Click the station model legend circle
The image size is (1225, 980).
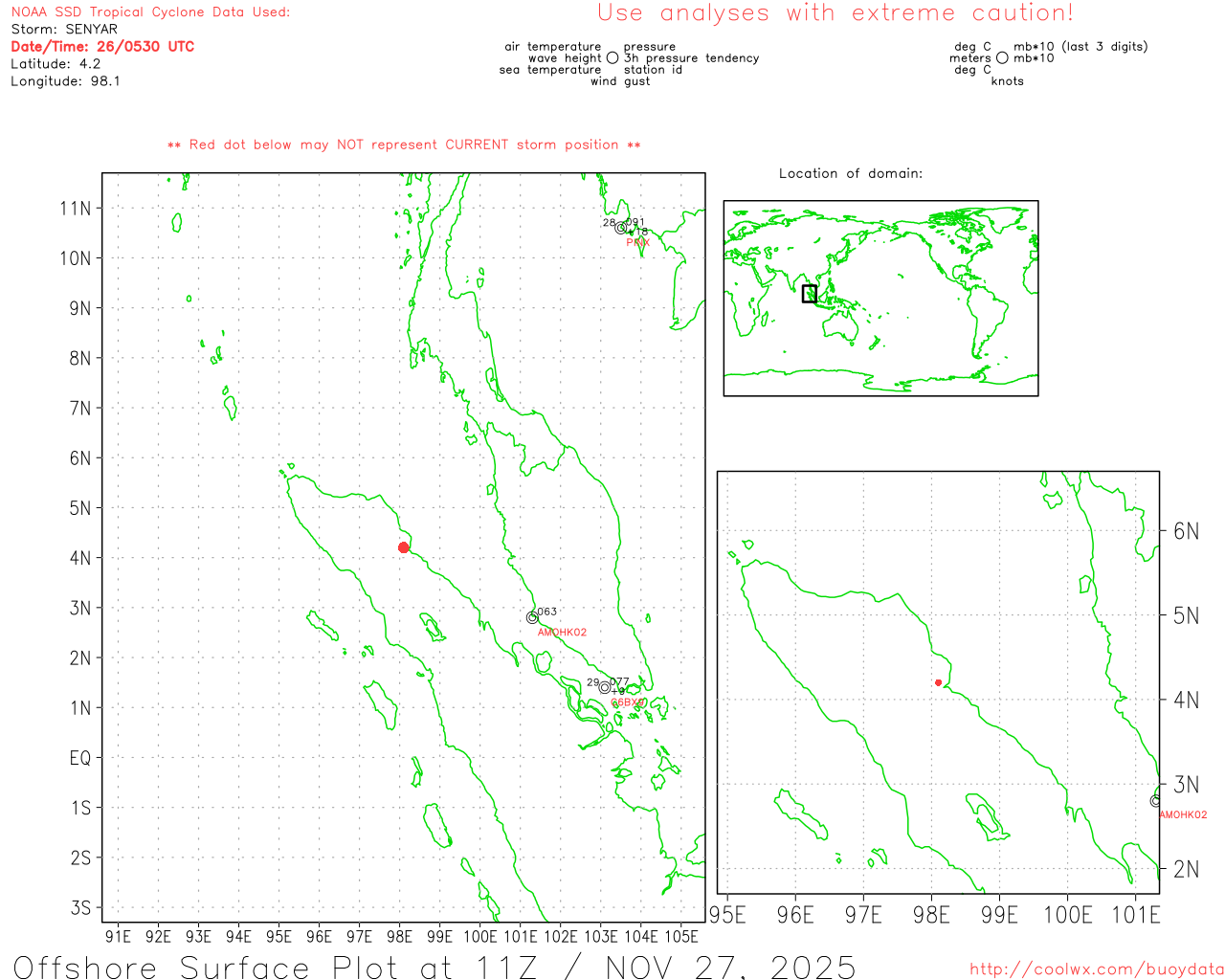tap(612, 58)
